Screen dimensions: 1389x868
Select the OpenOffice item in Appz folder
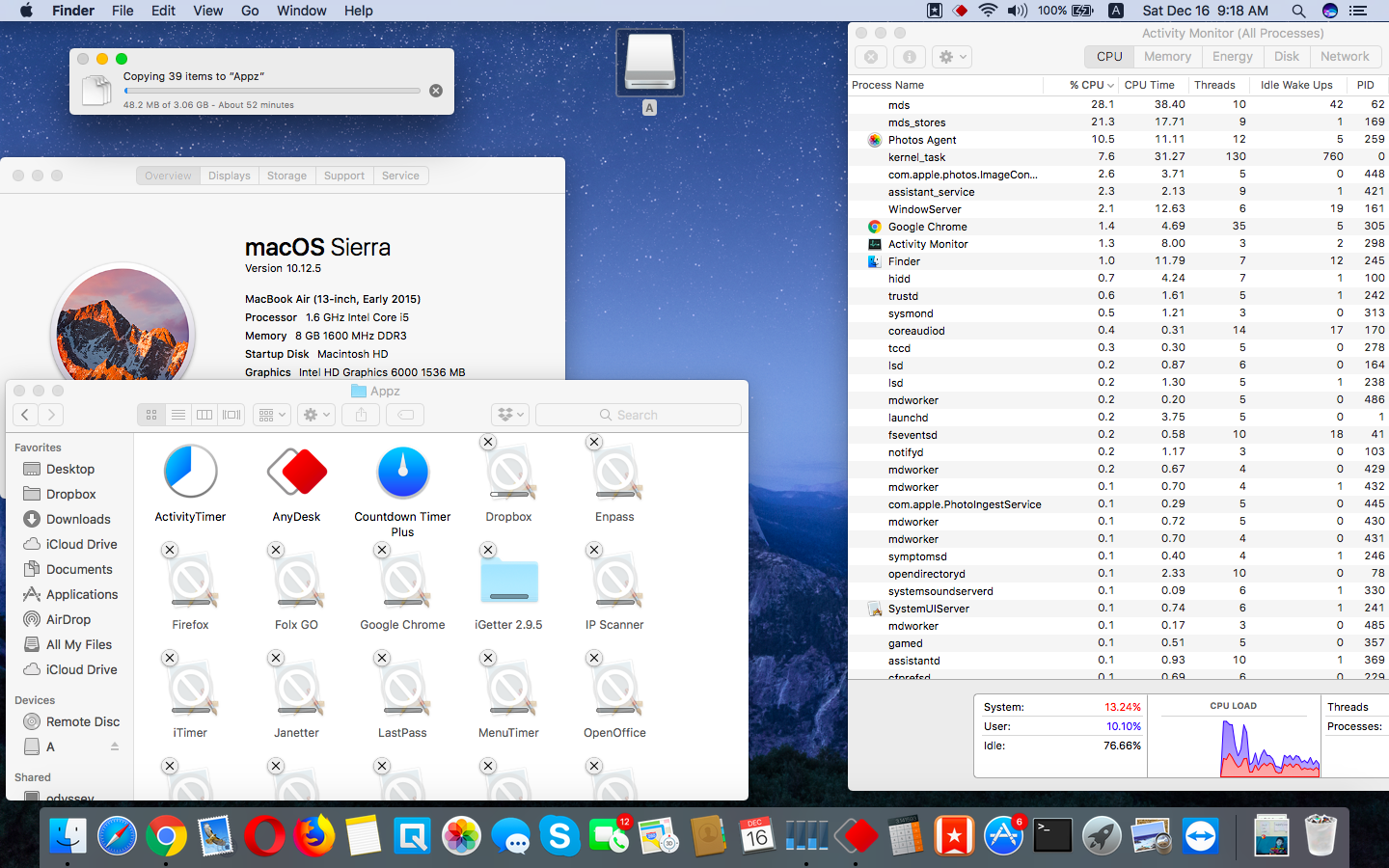pos(615,689)
